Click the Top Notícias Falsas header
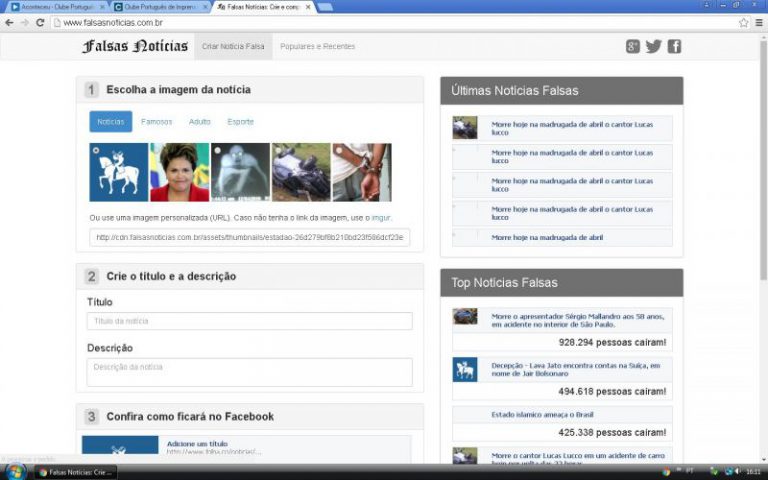The width and height of the screenshot is (768, 480). [561, 283]
